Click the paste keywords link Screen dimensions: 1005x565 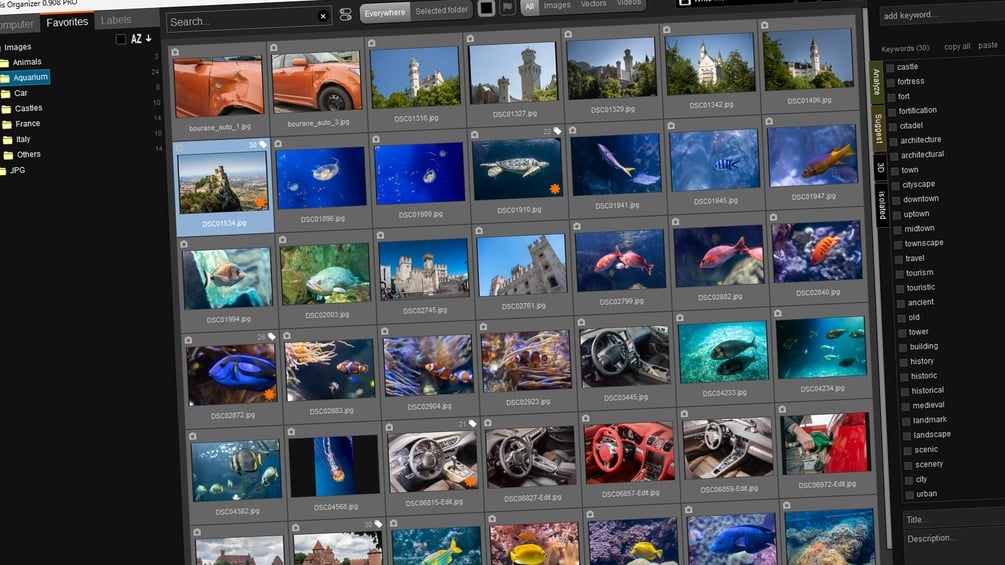click(988, 45)
